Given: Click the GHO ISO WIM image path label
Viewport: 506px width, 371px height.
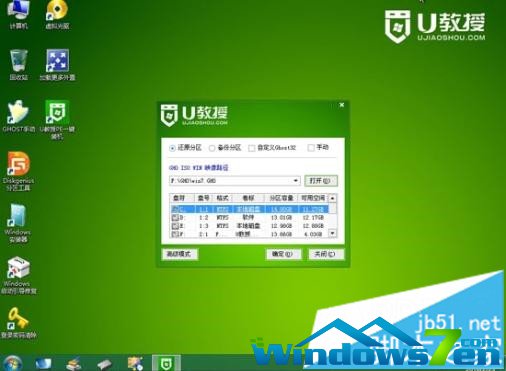Looking at the screenshot, I should tap(199, 168).
